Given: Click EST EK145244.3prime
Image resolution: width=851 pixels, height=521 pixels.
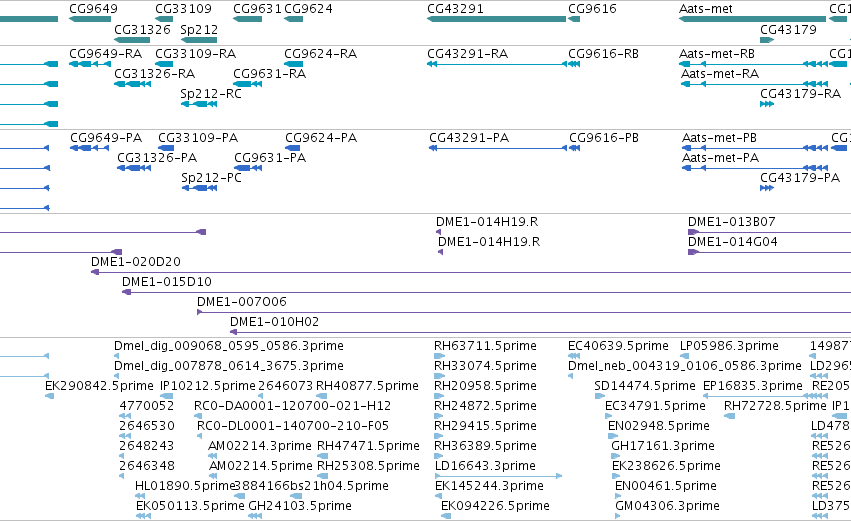Looking at the screenshot, I should pyautogui.click(x=490, y=486).
